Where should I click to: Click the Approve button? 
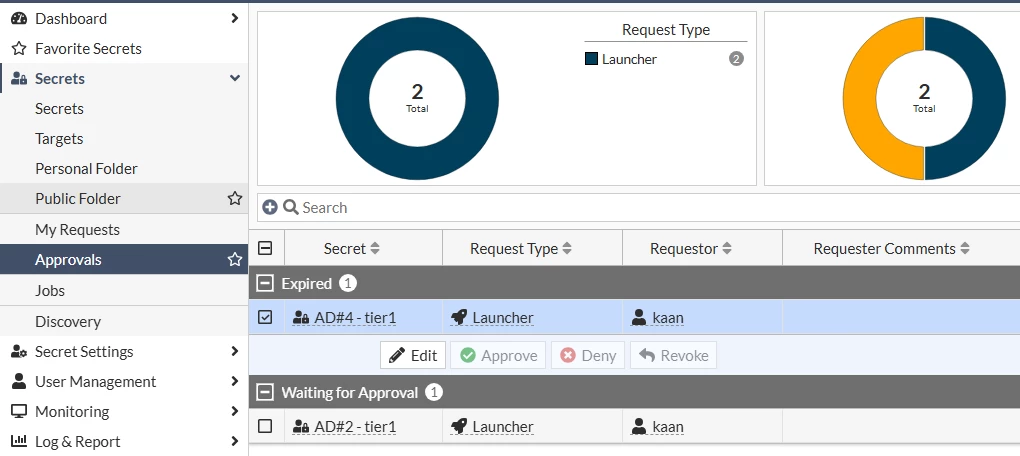(x=498, y=355)
